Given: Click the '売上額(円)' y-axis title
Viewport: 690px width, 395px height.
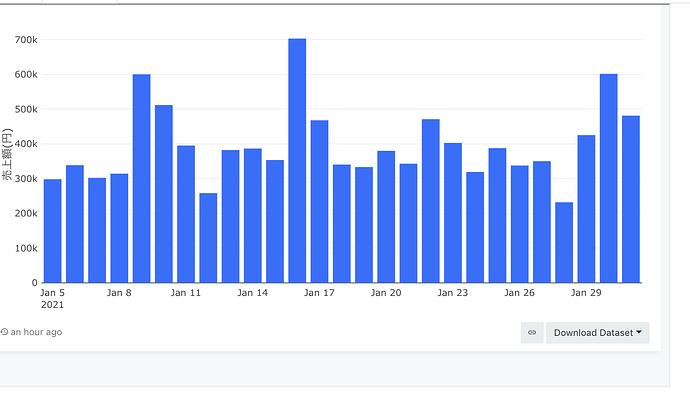Looking at the screenshot, I should pos(7,154).
